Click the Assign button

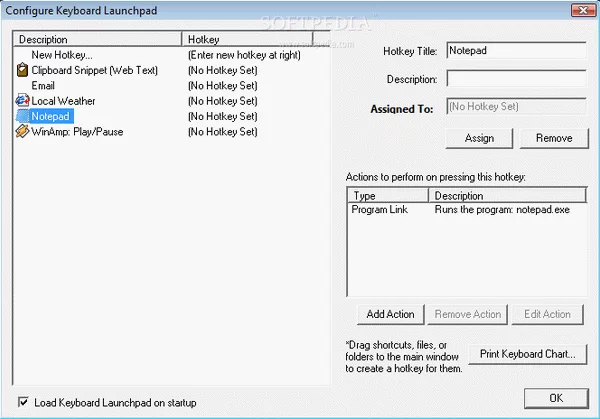479,138
